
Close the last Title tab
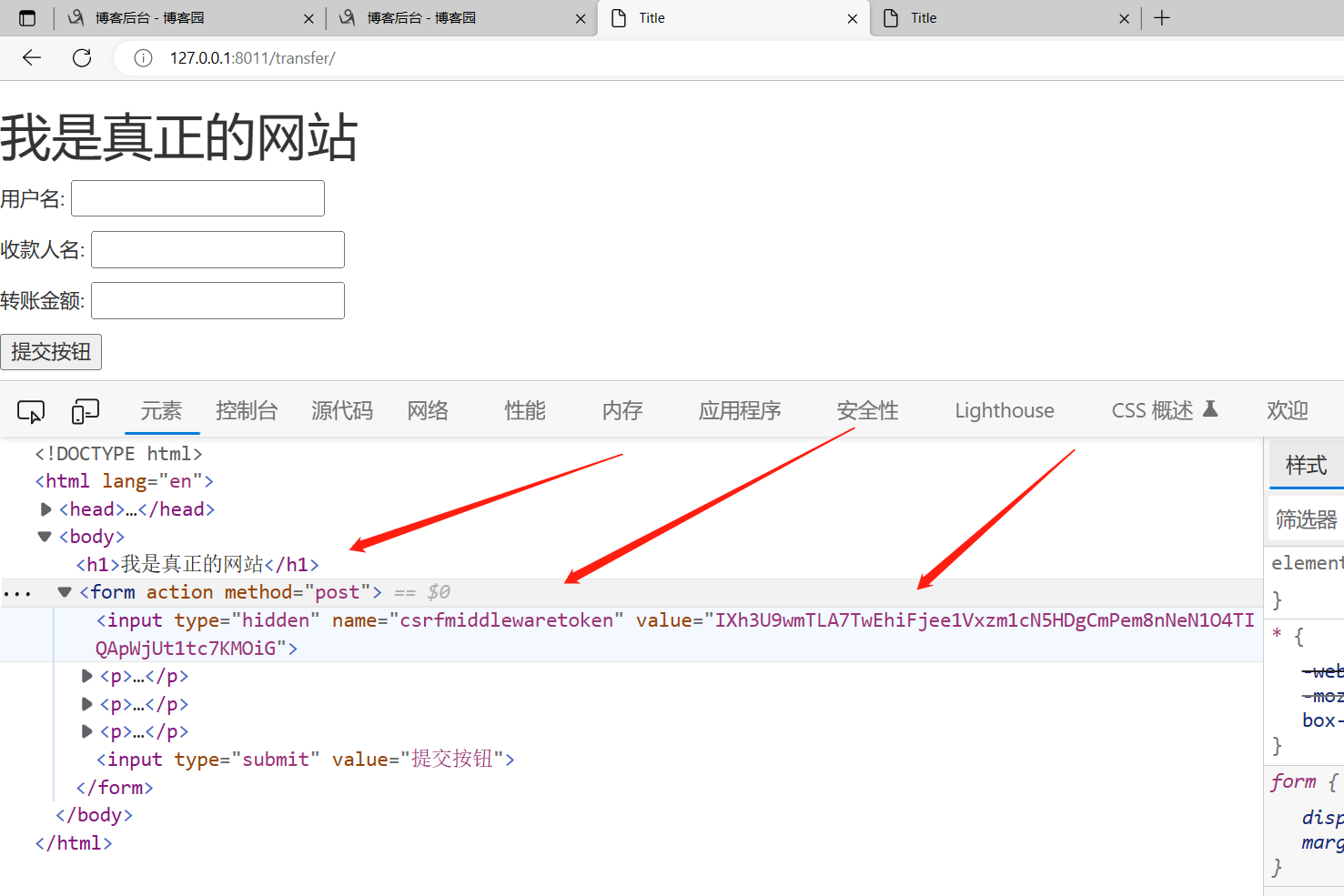click(x=1124, y=18)
